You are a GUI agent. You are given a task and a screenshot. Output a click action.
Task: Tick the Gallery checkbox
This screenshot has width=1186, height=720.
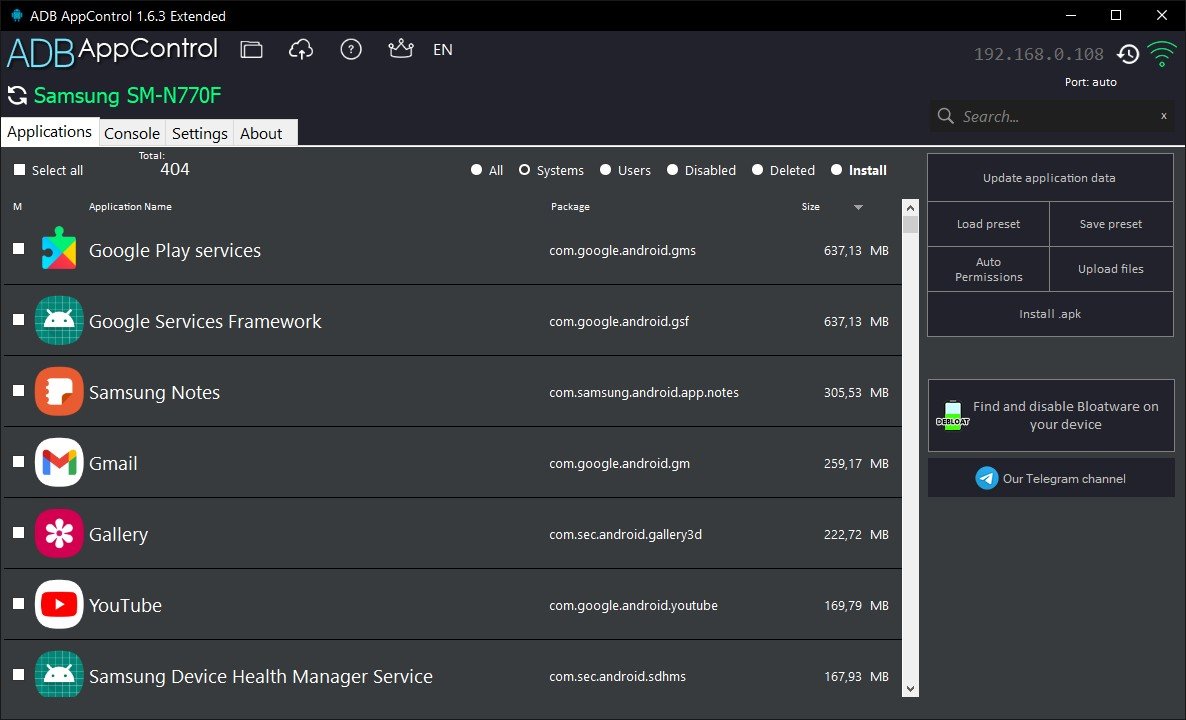19,533
